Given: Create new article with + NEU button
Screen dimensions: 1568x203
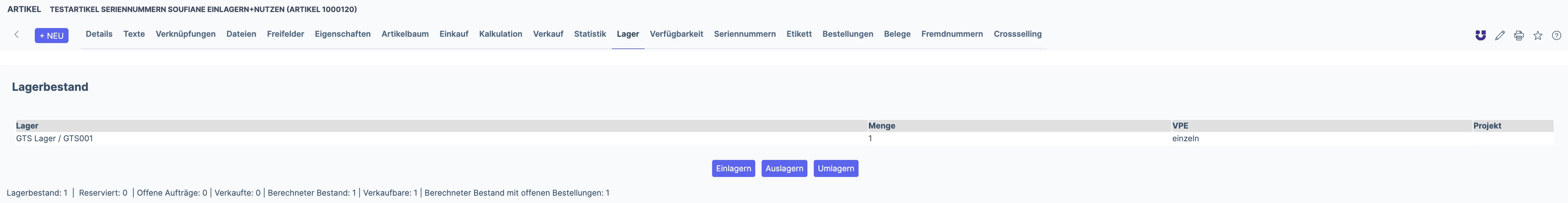Looking at the screenshot, I should pyautogui.click(x=52, y=35).
